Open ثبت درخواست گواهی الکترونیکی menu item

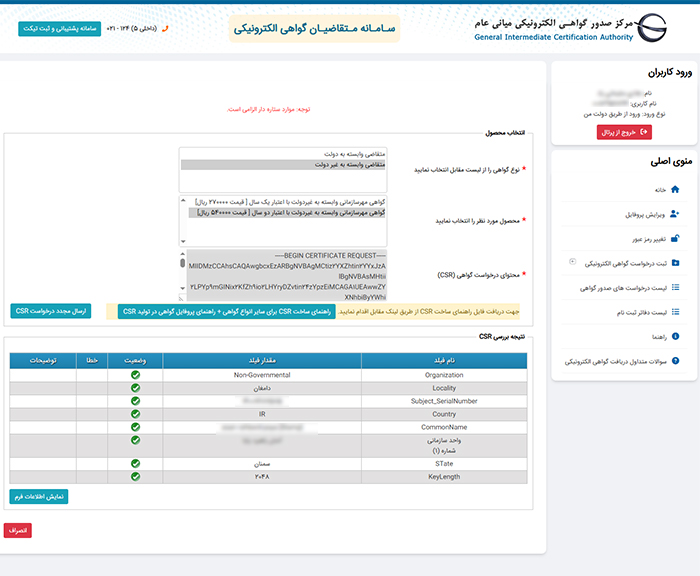[x=625, y=263]
